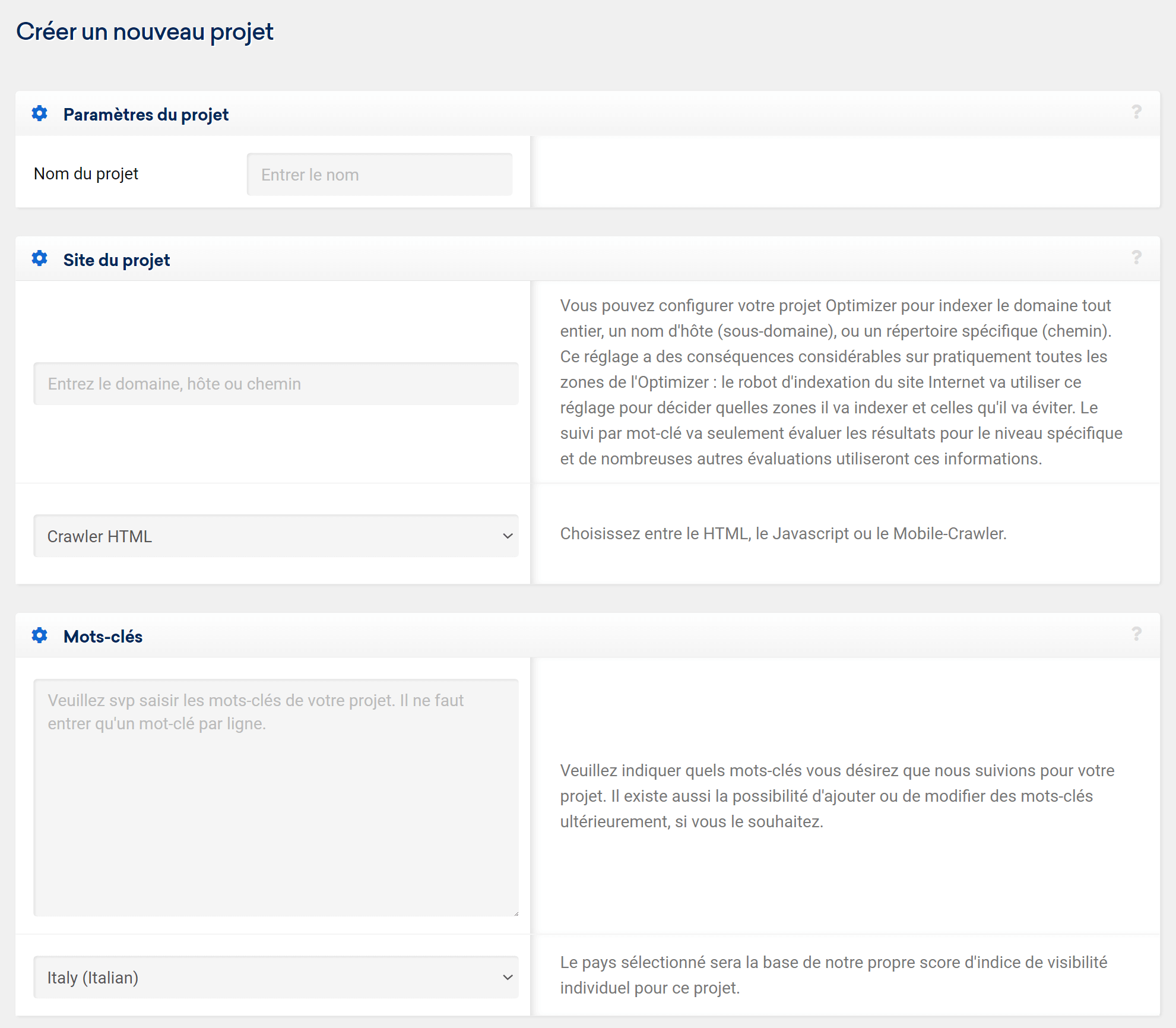1176x1028 pixels.
Task: Click the Créer un nouveau projet page title
Action: tap(145, 32)
